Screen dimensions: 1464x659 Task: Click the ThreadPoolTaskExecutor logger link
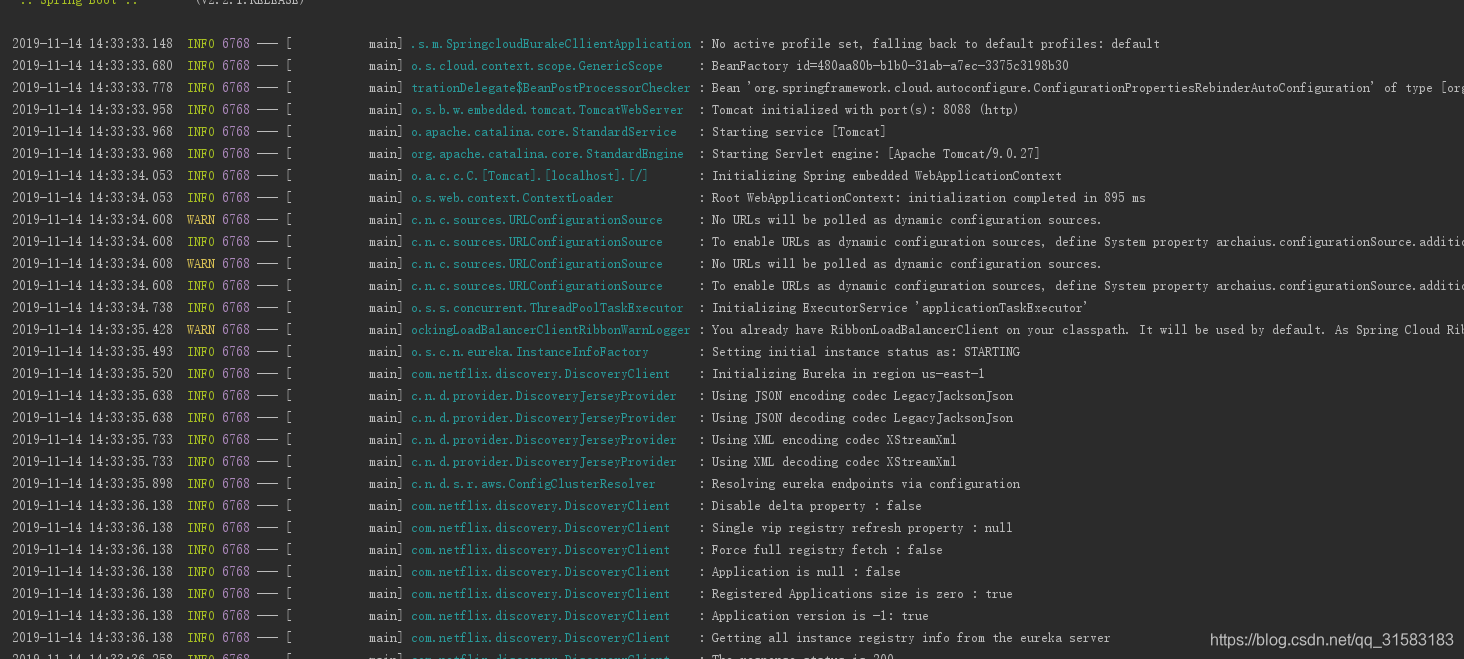coord(549,307)
